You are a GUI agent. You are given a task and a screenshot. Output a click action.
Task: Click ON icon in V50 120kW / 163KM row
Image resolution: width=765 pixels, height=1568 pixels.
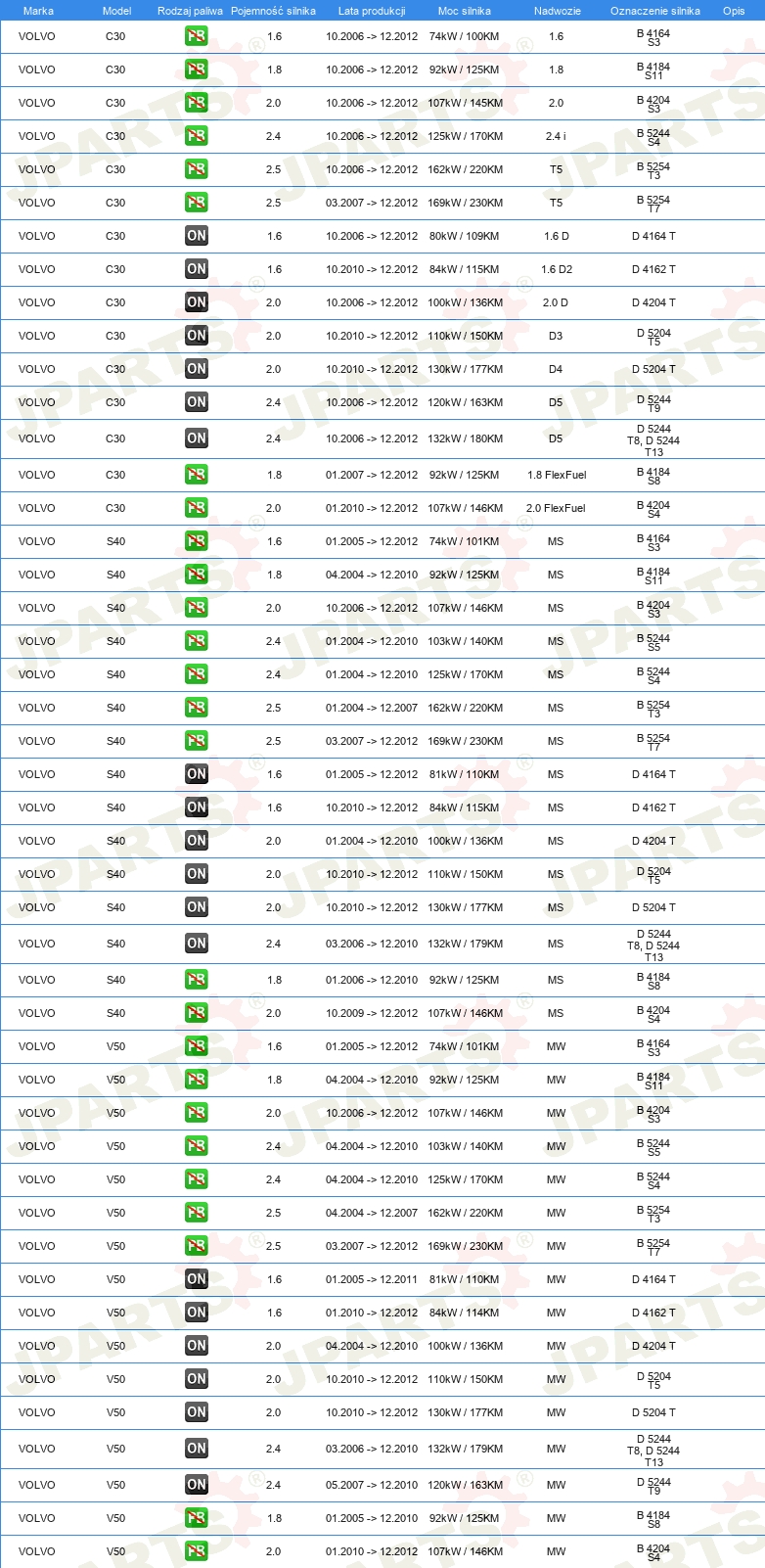(197, 1485)
